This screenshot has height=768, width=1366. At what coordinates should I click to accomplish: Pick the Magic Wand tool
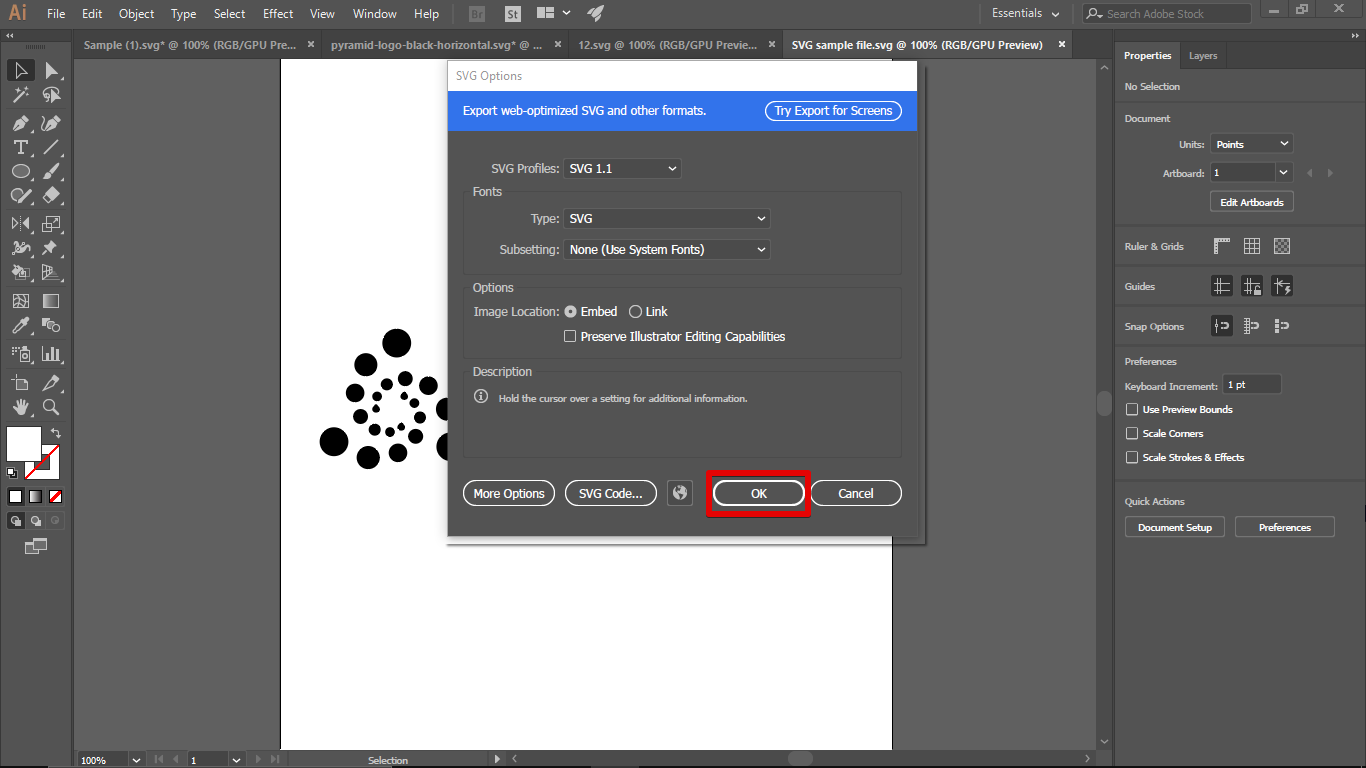pos(20,96)
